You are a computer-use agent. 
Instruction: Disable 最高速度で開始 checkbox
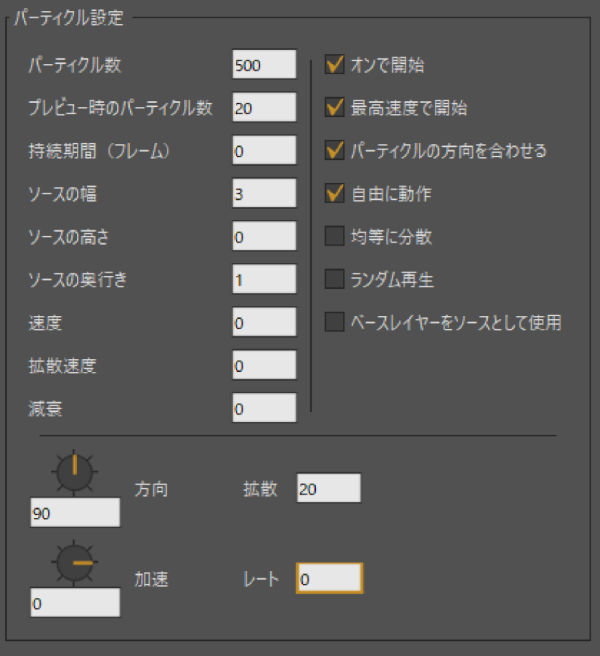(x=335, y=108)
